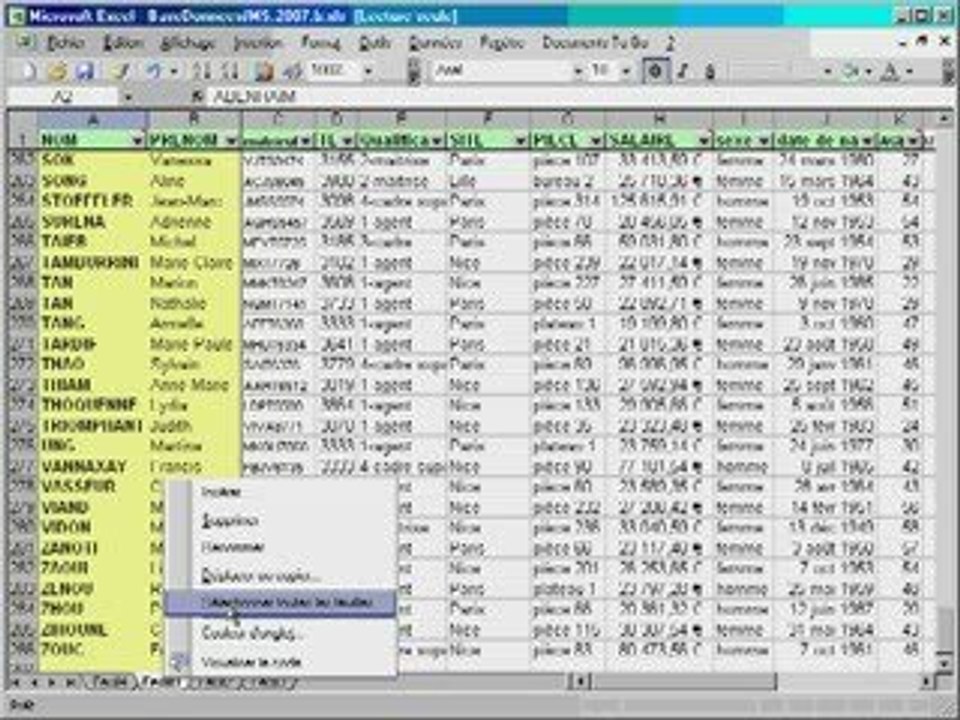Expand the Name Box dropdown arrow

tap(128, 97)
